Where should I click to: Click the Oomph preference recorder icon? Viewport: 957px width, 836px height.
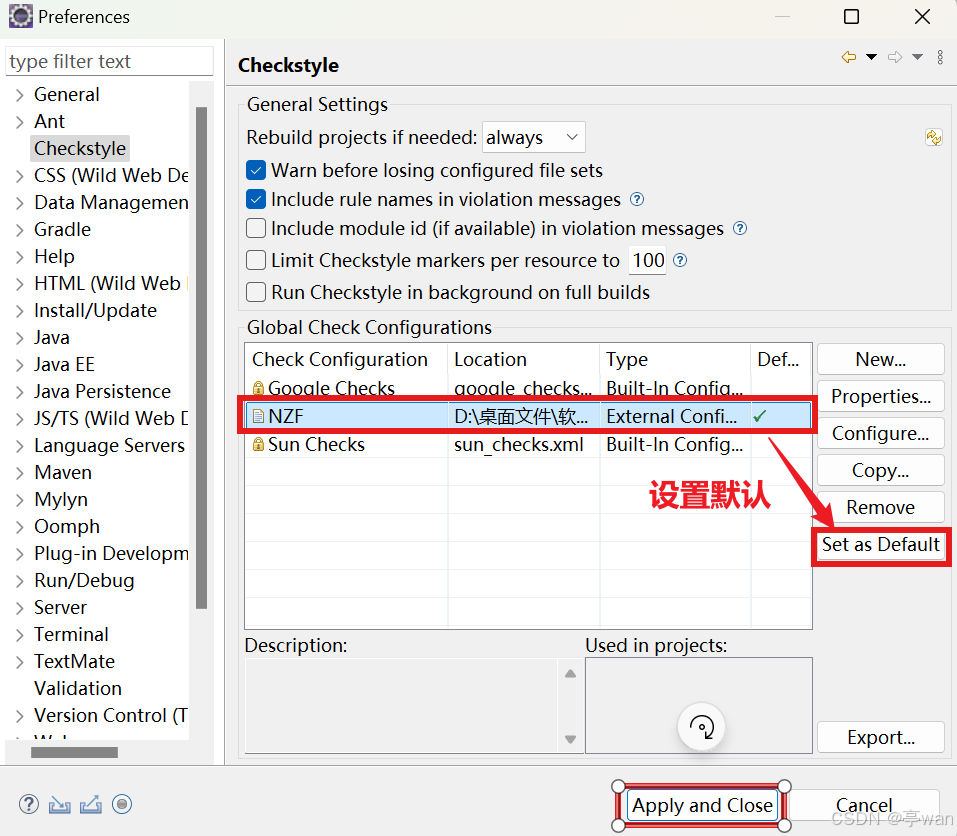(122, 804)
